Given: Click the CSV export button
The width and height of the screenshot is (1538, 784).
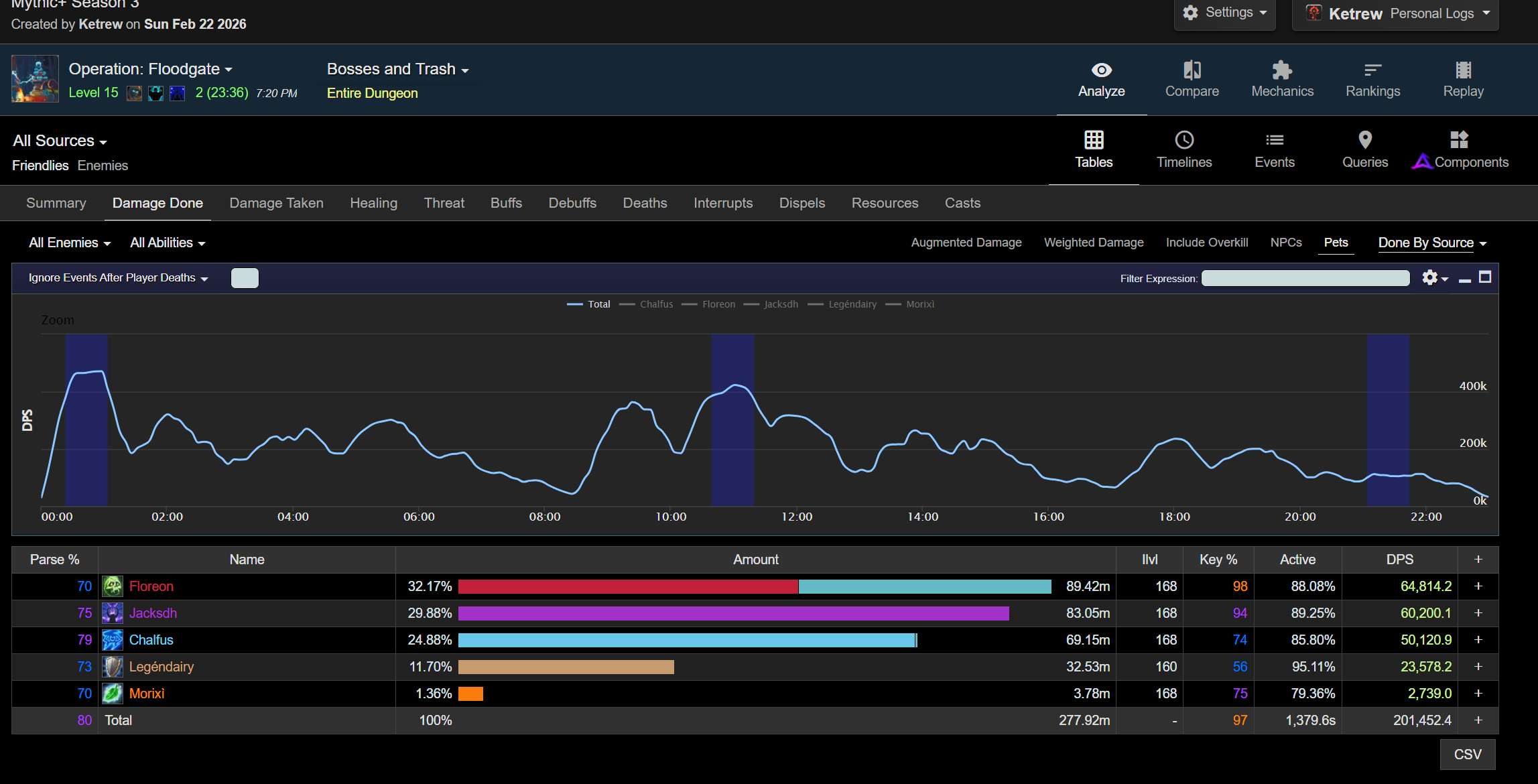Looking at the screenshot, I should click(1467, 755).
